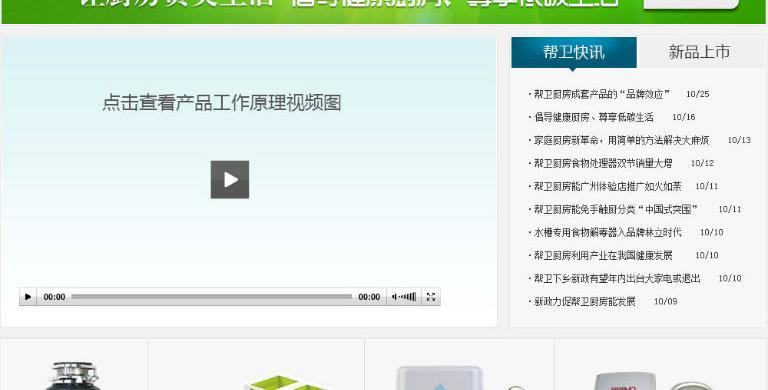Toggle fullscreen on the video player
Screen dimensions: 768x390
(431, 297)
